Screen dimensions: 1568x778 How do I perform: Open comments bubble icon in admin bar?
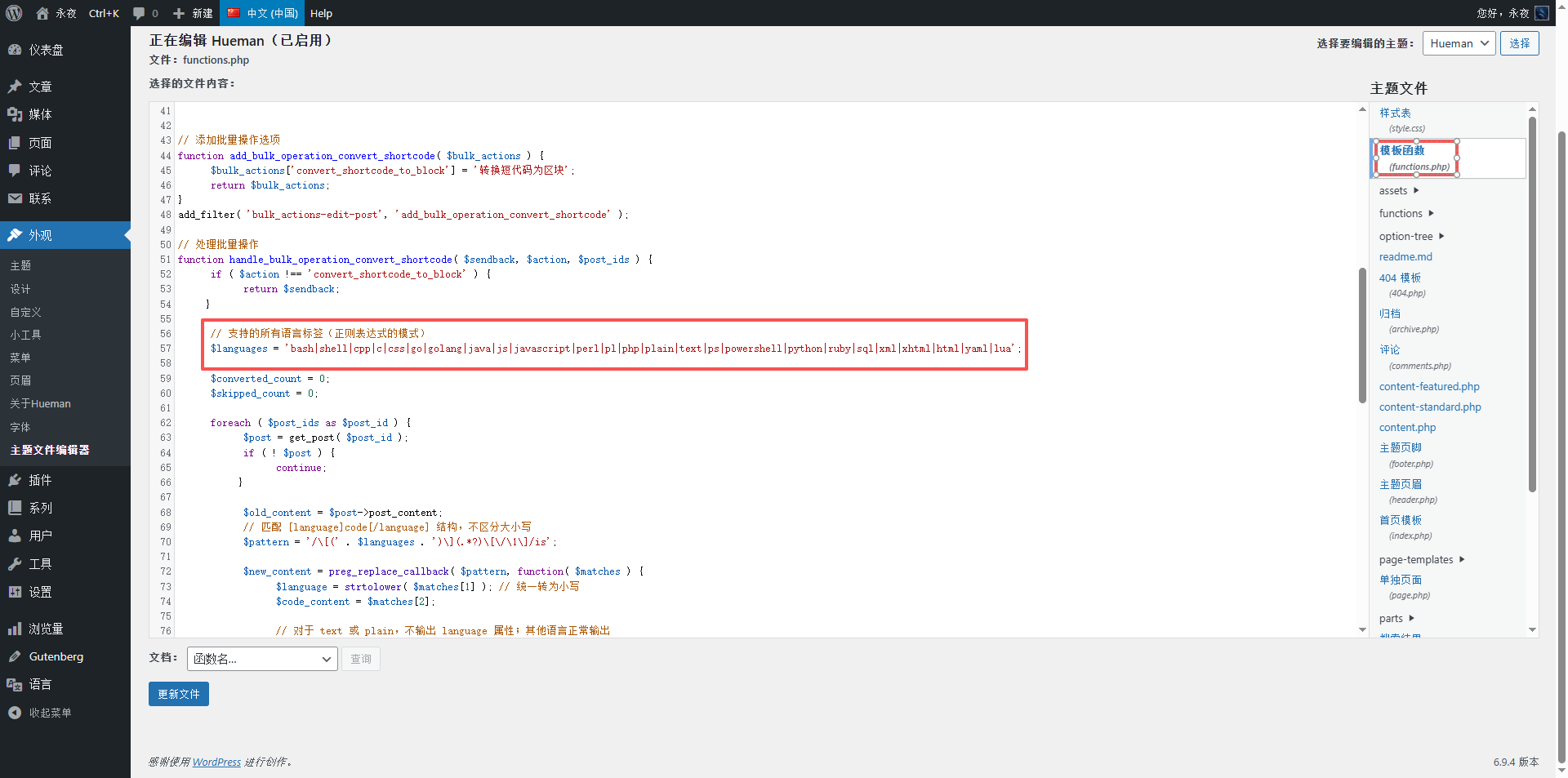point(139,13)
